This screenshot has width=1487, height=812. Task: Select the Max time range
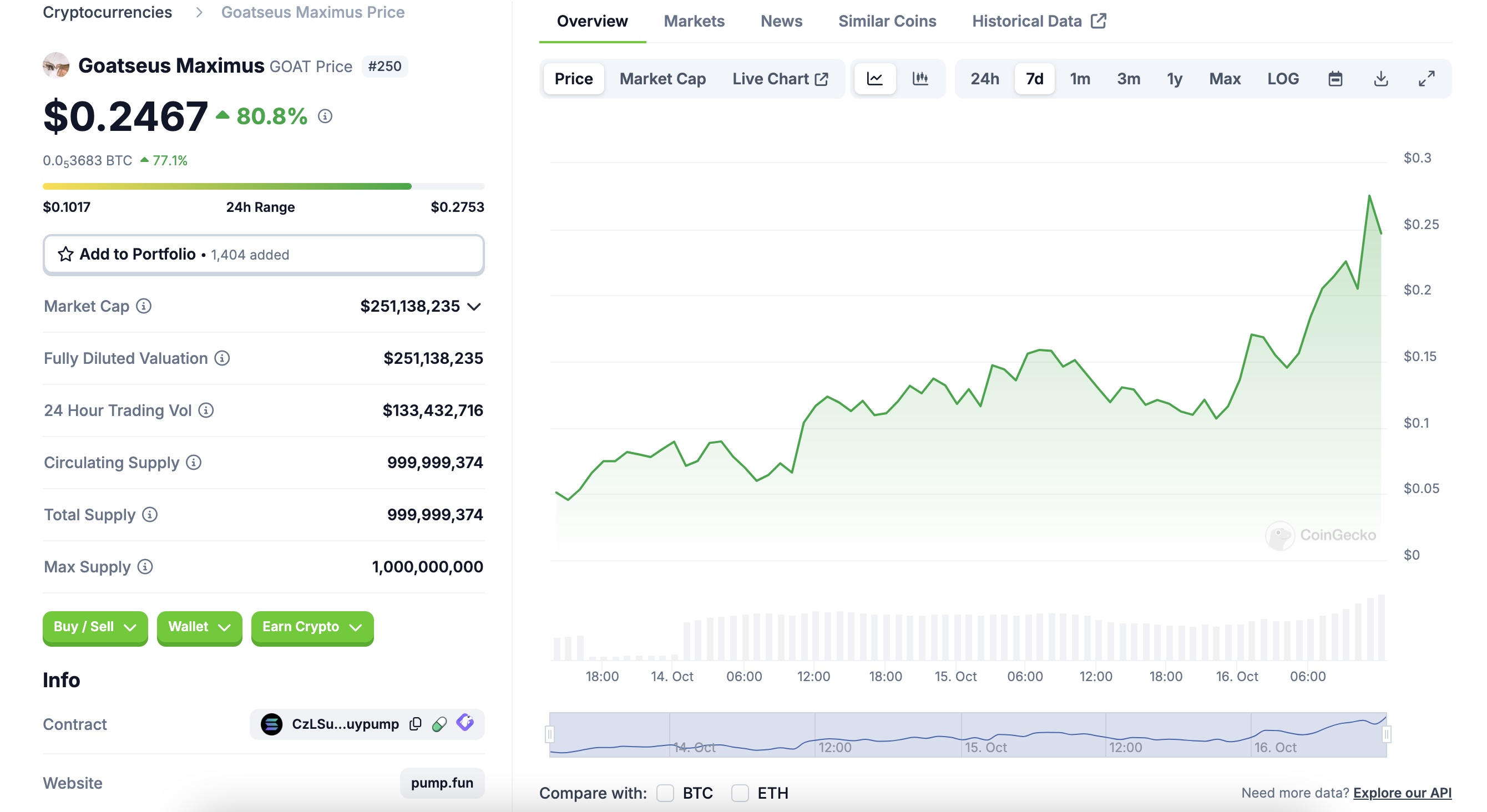1225,79
